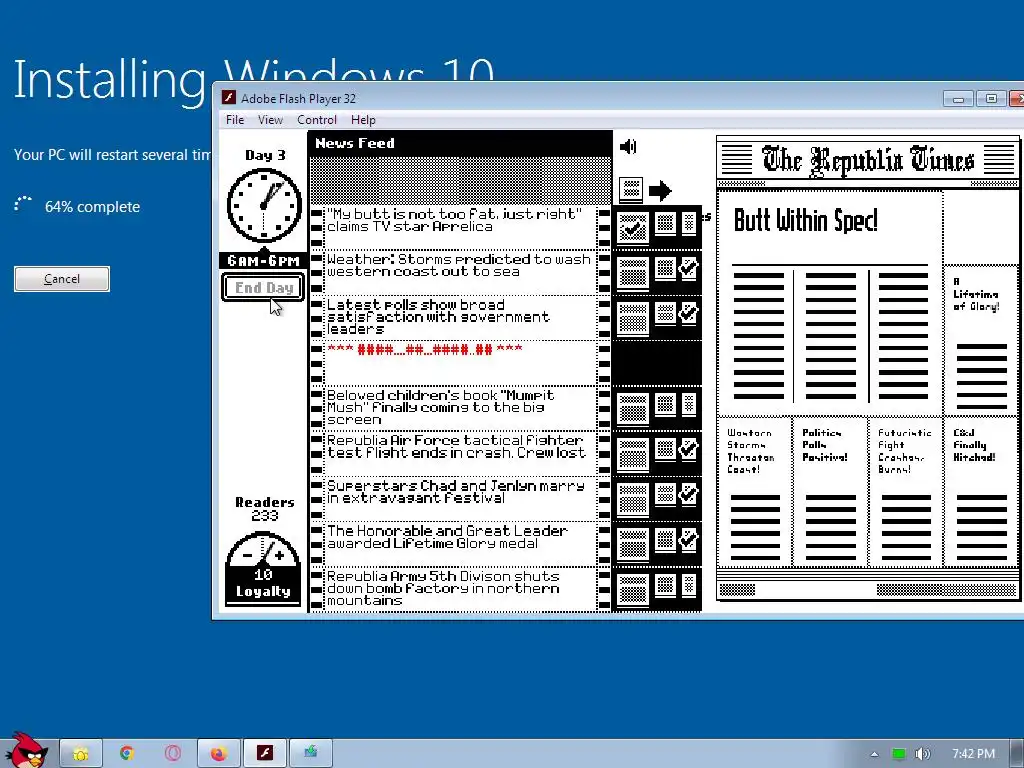The height and width of the screenshot is (768, 1024).
Task: Pick small article size for Army 5th Division story
Action: (689, 584)
